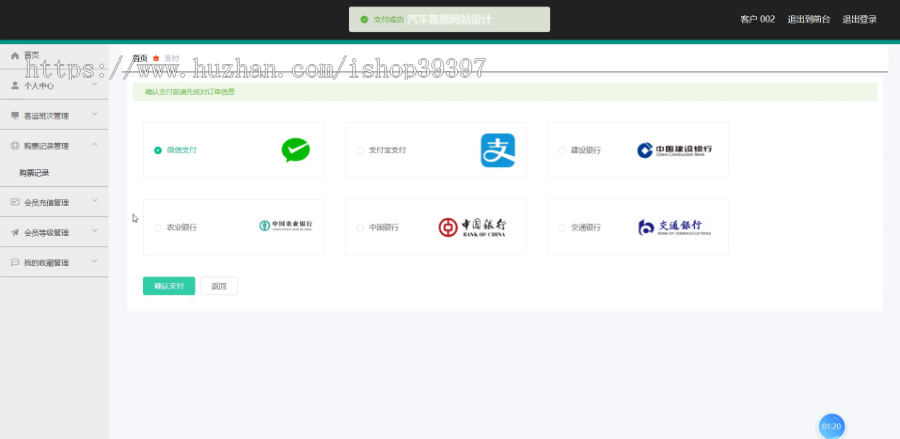
Task: Open the 客运班次管理 menu item
Action: click(54, 115)
